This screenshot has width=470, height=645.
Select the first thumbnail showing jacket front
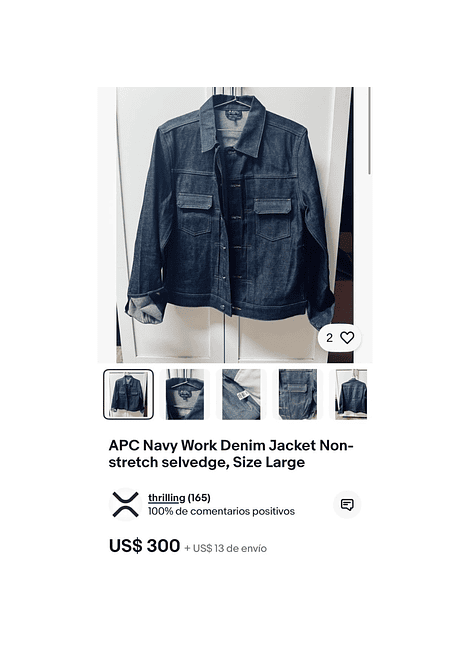[128, 394]
